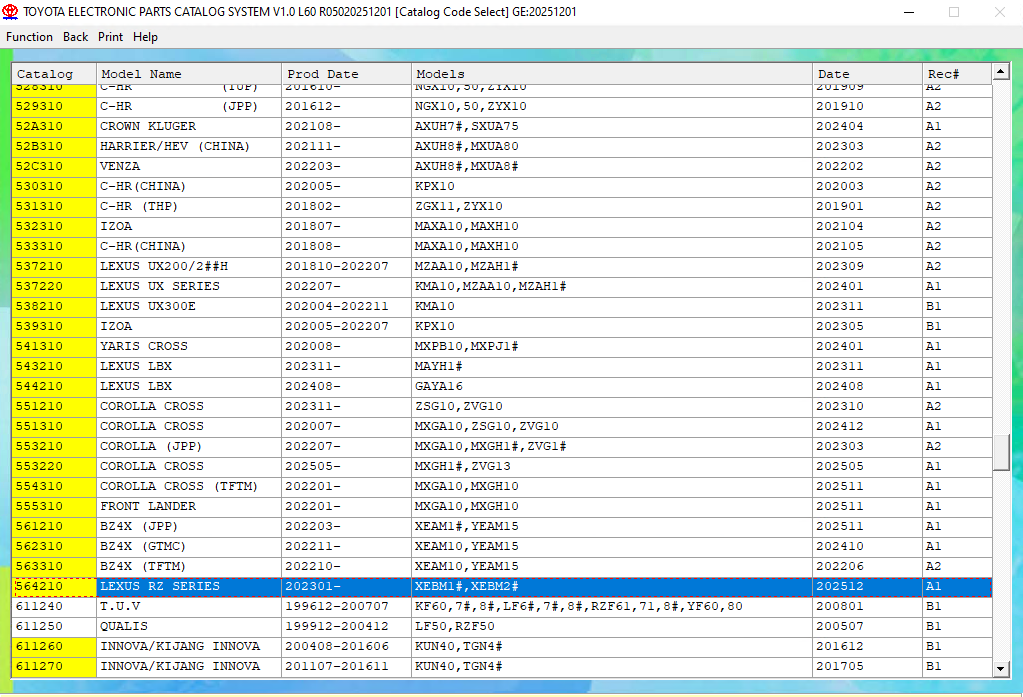Screen dimensions: 1023x697
Task: Select the T.U.V model row
Action: coord(502,607)
